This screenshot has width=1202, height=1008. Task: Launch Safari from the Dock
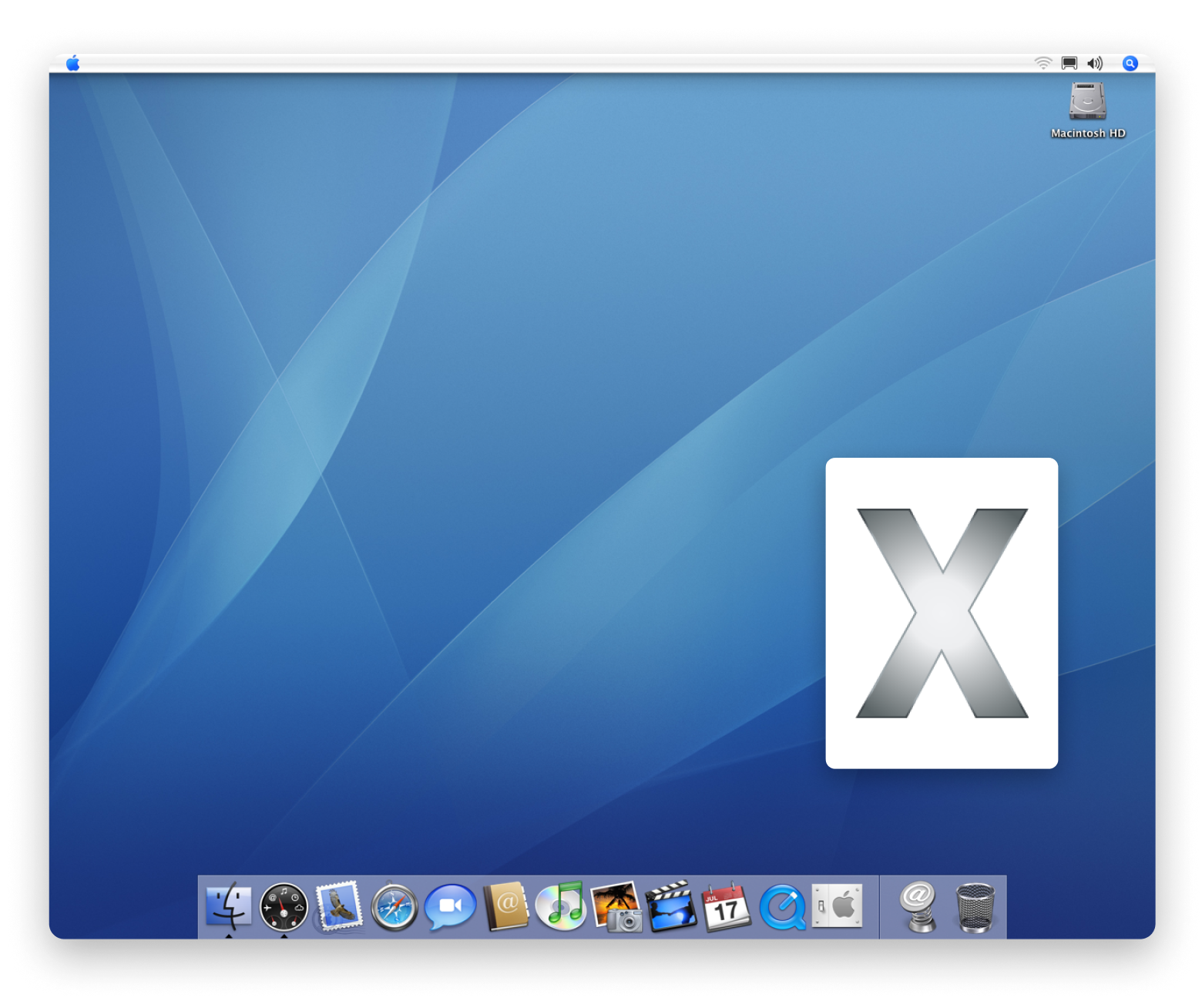(x=395, y=907)
